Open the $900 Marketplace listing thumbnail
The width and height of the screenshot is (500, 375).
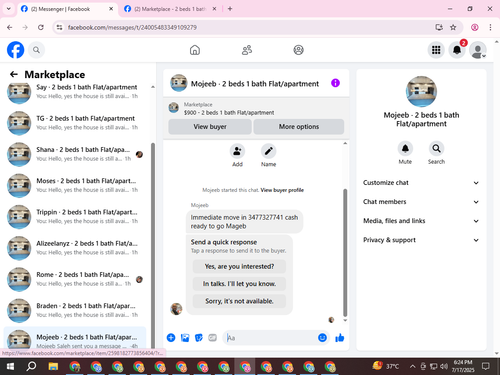[x=174, y=108]
